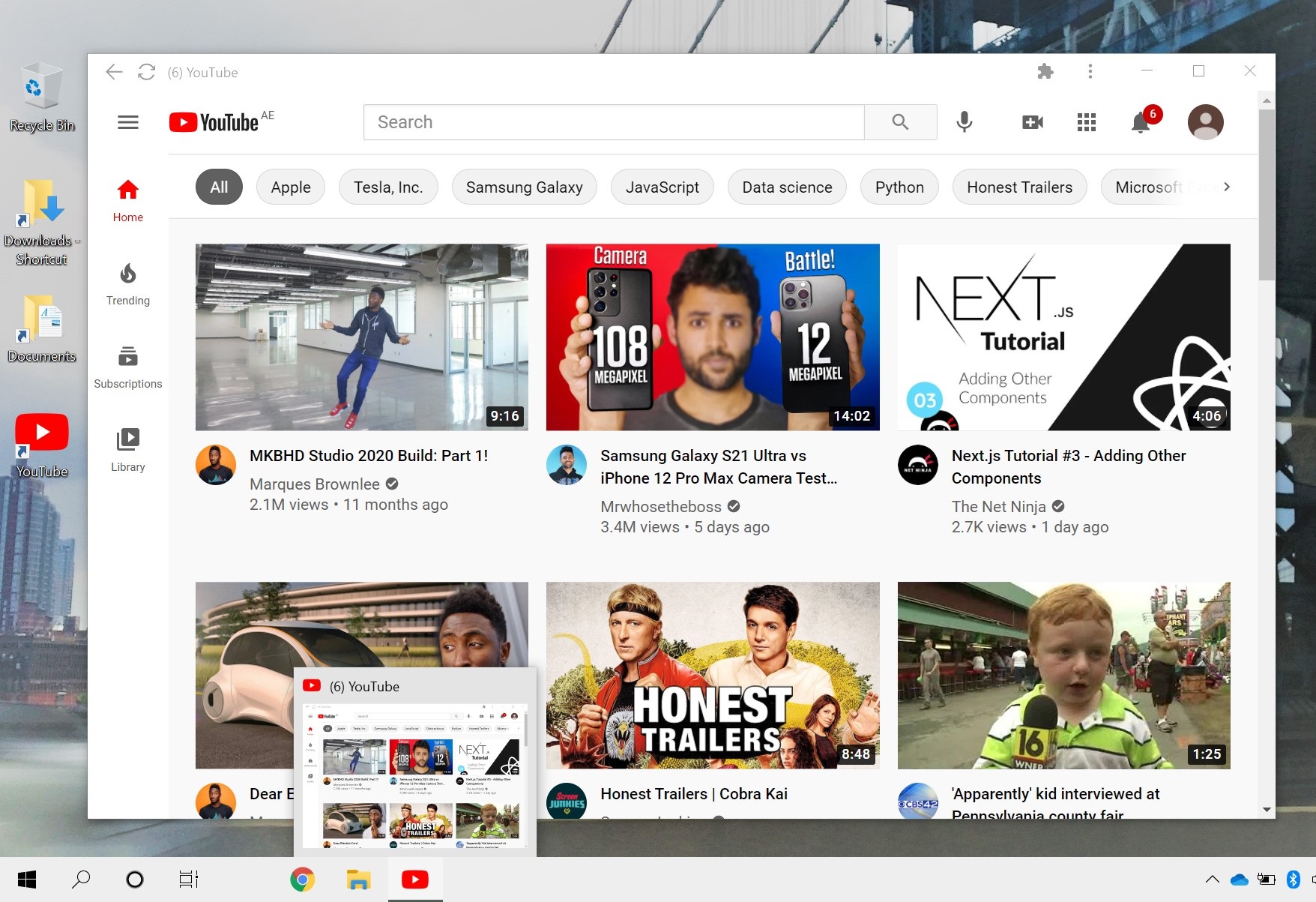Screen dimensions: 1316x902
Task: Click the YouTube search input field
Action: tap(613, 122)
